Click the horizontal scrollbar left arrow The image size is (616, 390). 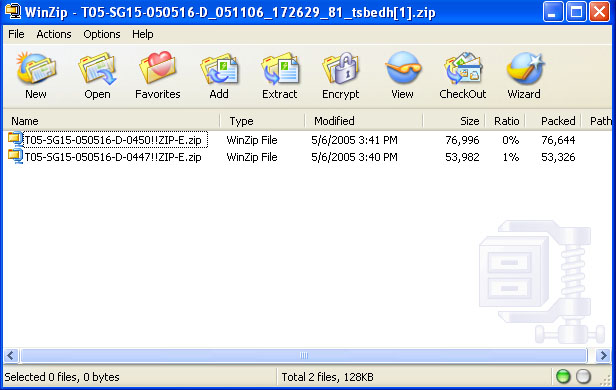click(x=11, y=356)
